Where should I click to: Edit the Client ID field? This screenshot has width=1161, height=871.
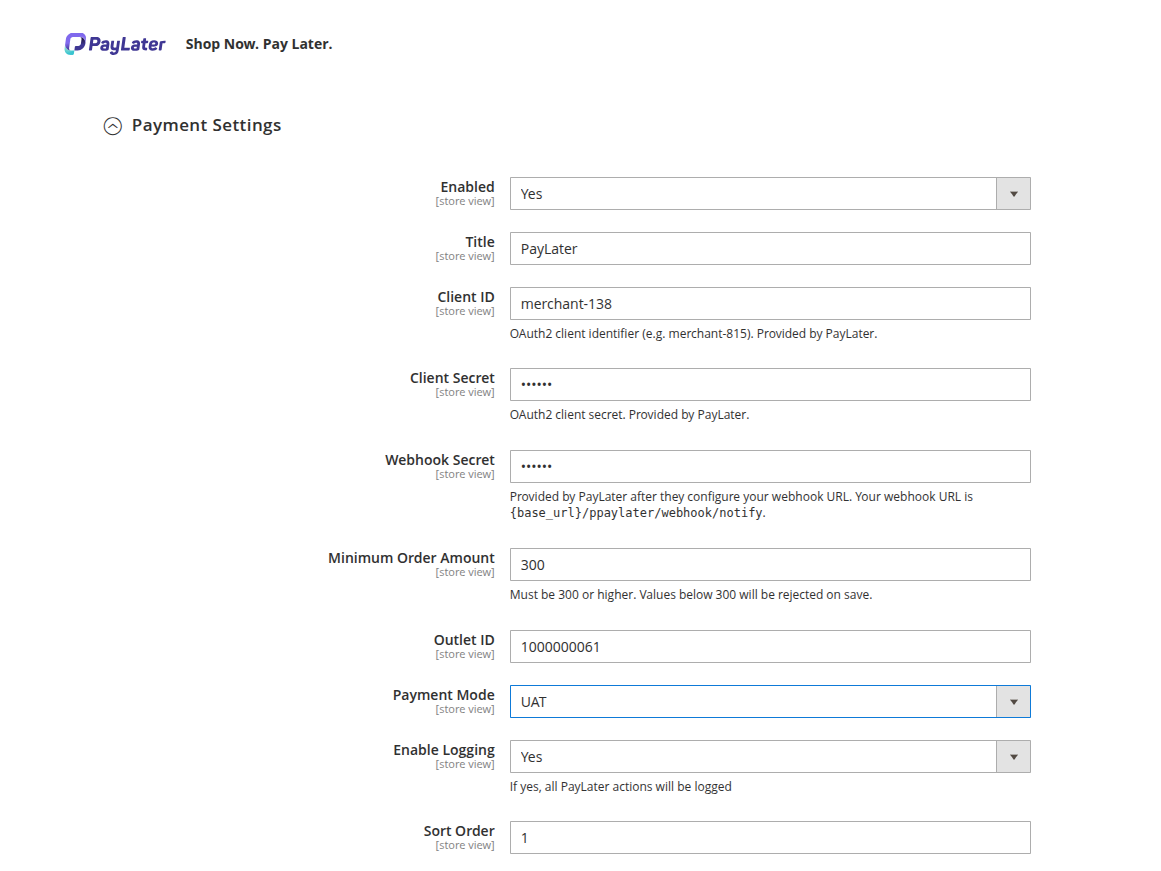click(770, 304)
